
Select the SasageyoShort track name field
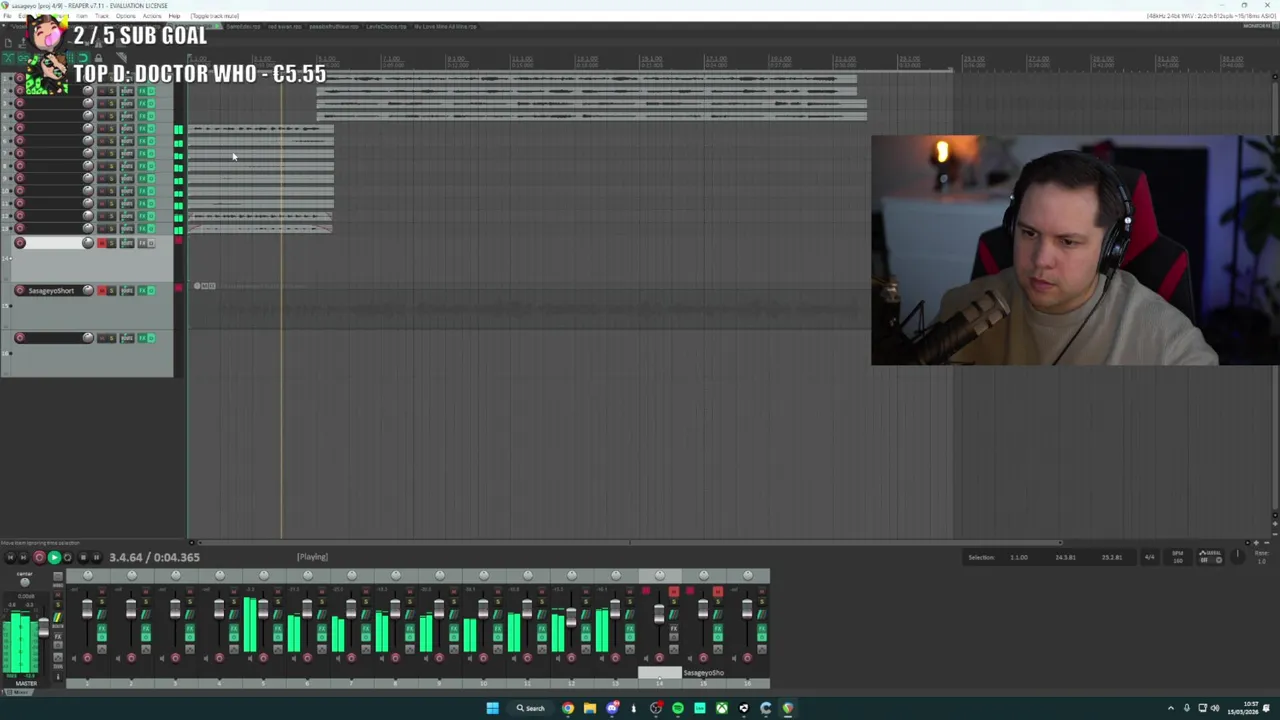click(51, 291)
